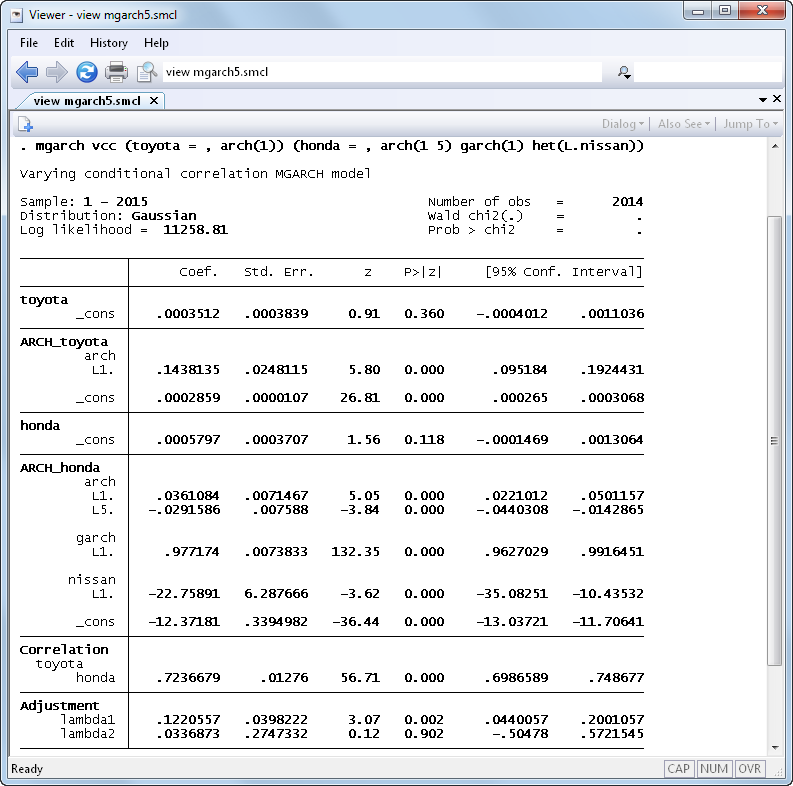Click log likelihood value 11258.81
This screenshot has width=793, height=786.
coord(195,230)
